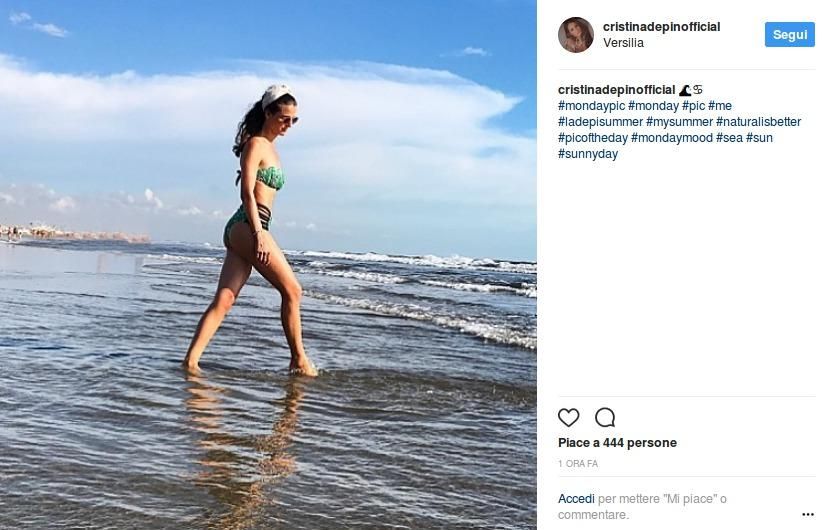Click the Accedi login link
822x530 pixels.
coord(576,499)
